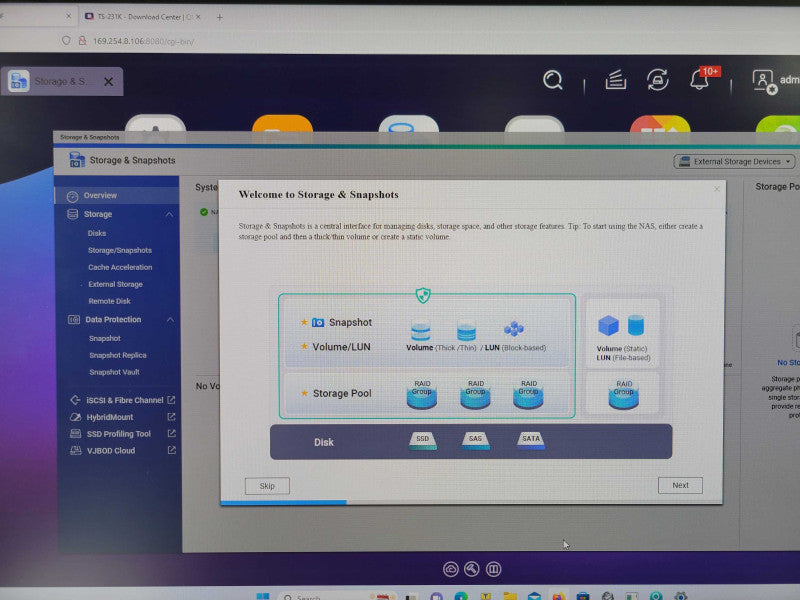Click Storage & Snapshots window header icon
Image resolution: width=800 pixels, height=600 pixels.
[x=77, y=160]
